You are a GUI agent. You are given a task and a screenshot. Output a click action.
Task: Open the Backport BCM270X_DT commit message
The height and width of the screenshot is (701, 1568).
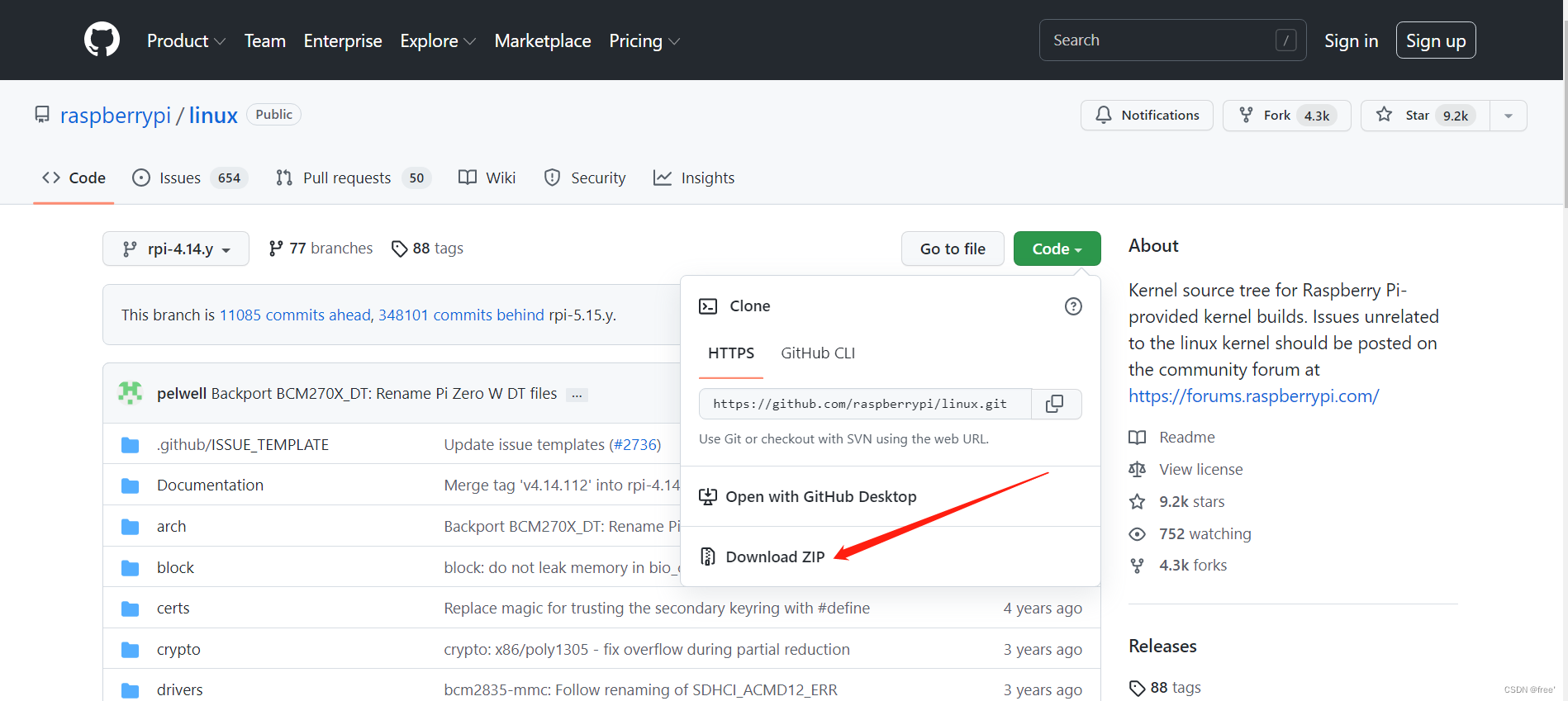coord(384,394)
